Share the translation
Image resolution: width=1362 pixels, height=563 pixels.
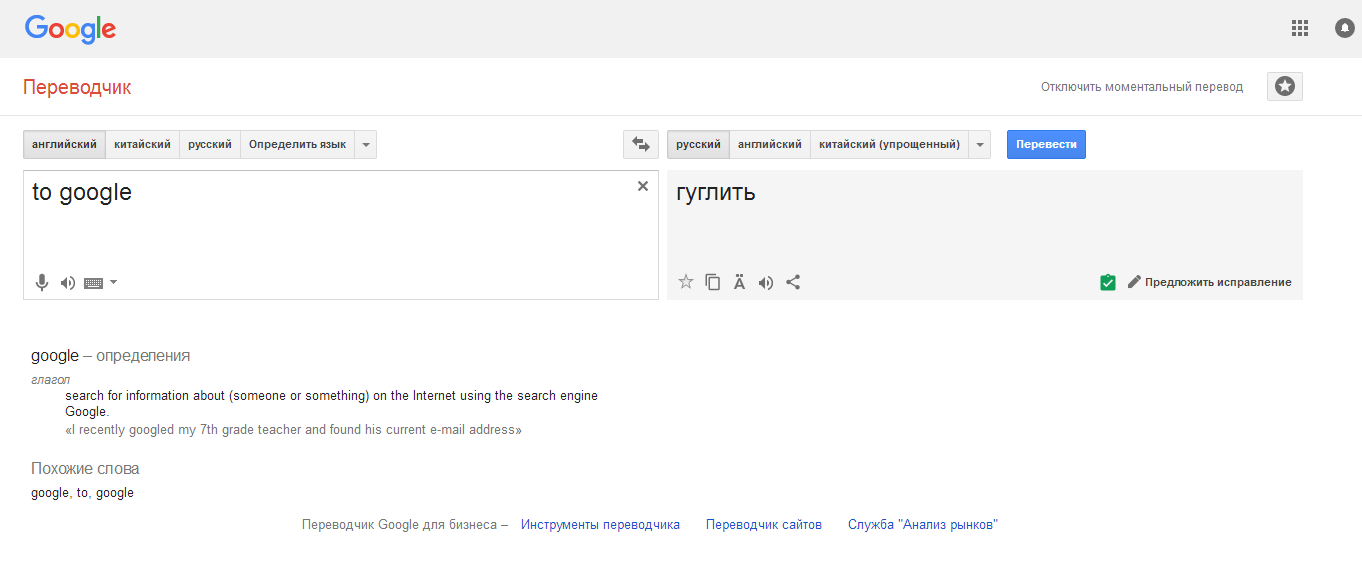(x=793, y=282)
